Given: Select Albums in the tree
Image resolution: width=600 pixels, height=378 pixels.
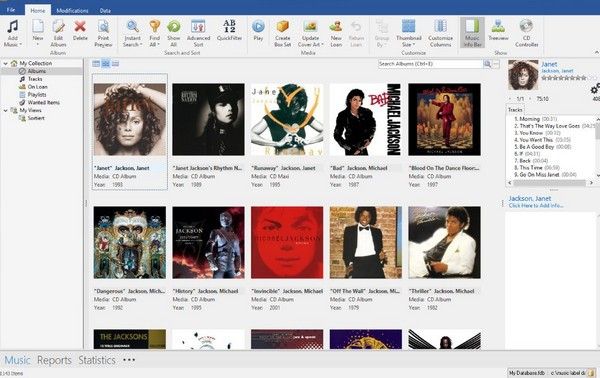Looking at the screenshot, I should tap(37, 71).
